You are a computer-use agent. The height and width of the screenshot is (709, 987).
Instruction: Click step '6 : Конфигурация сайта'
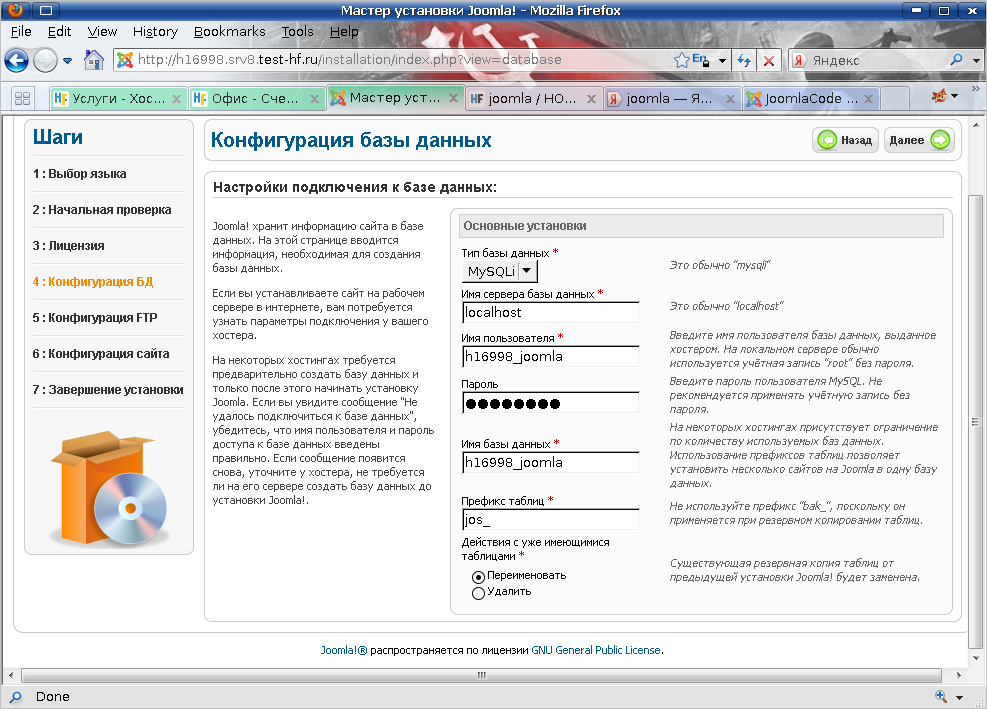pos(101,354)
